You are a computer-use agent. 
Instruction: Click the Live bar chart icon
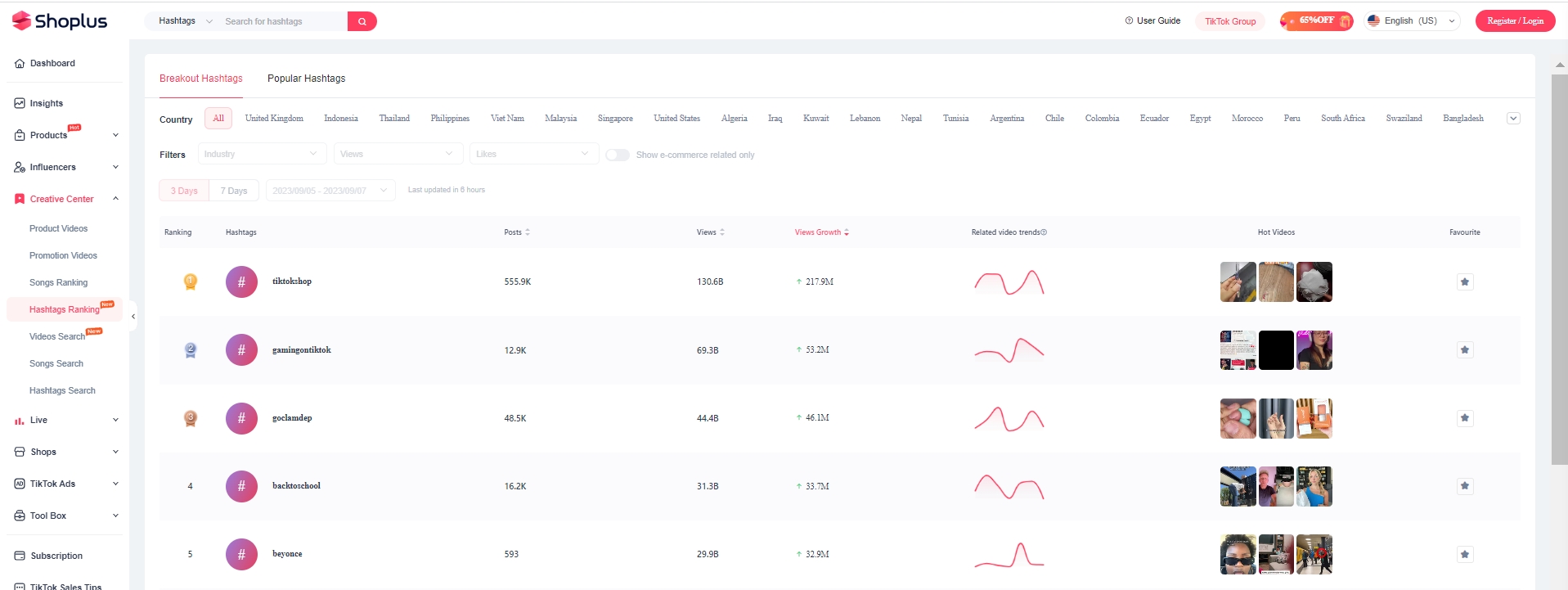click(20, 420)
